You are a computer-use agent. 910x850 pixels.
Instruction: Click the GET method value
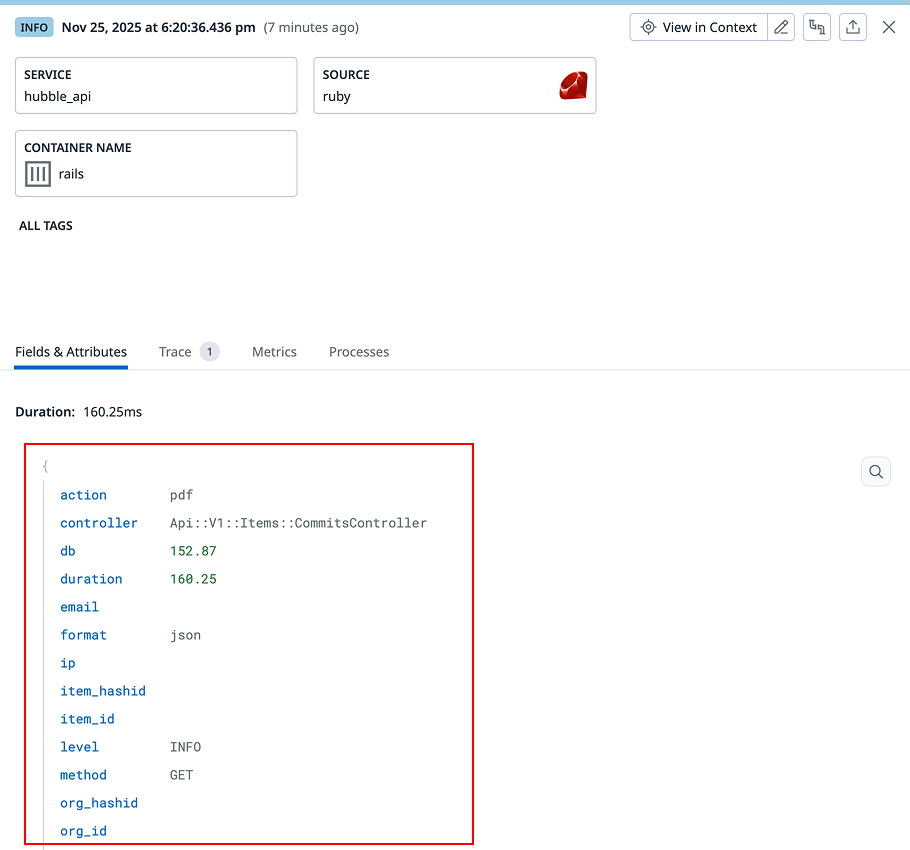(x=181, y=775)
